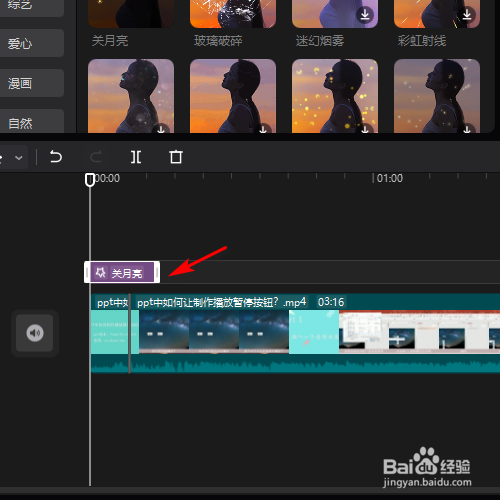Select the plain sunset effect under 玻璃破碎

click(233, 96)
